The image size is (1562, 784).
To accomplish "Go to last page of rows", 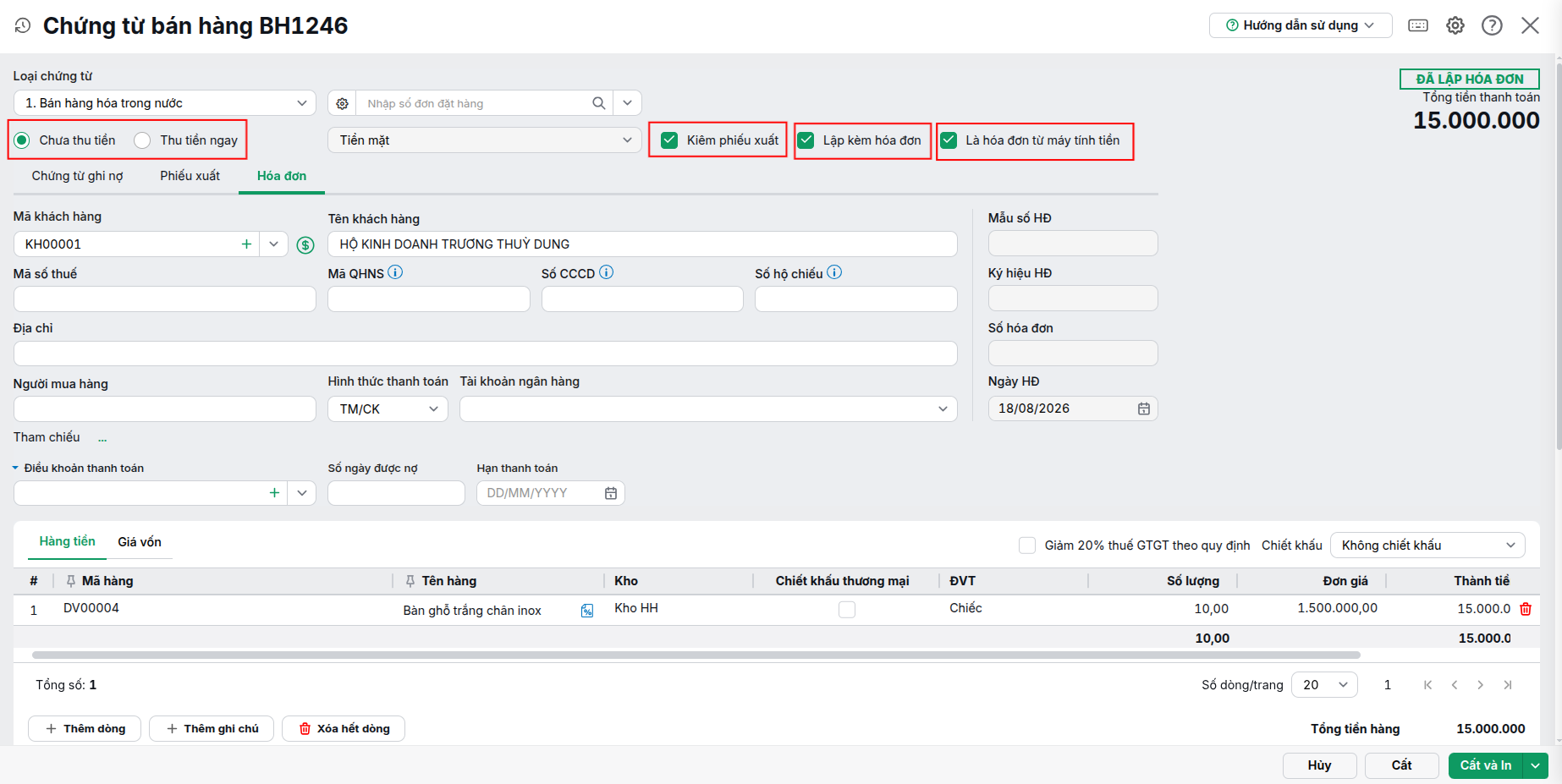I will tap(1508, 685).
